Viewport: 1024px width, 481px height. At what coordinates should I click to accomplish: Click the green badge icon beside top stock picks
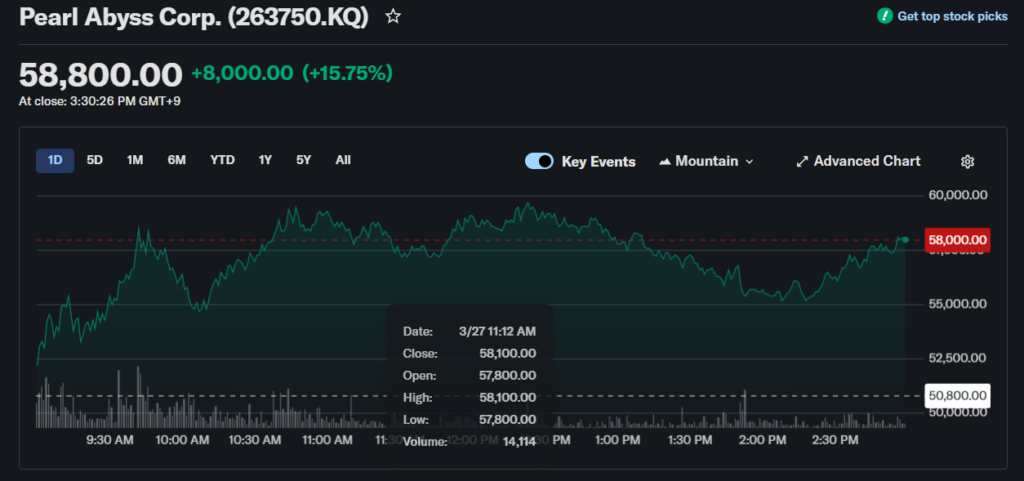884,16
